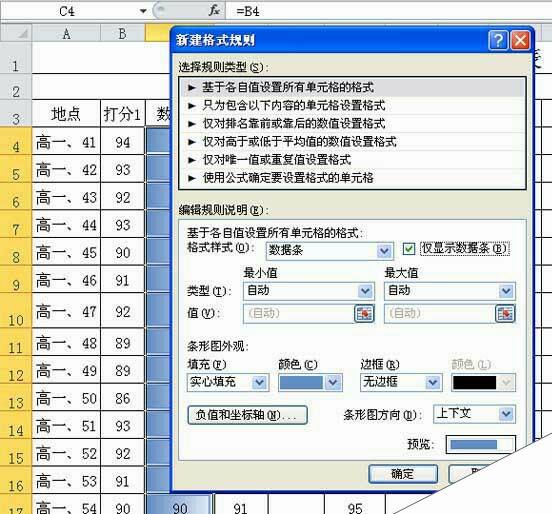
Task: Click the maximum 值 (自动) input field
Action: click(439, 313)
